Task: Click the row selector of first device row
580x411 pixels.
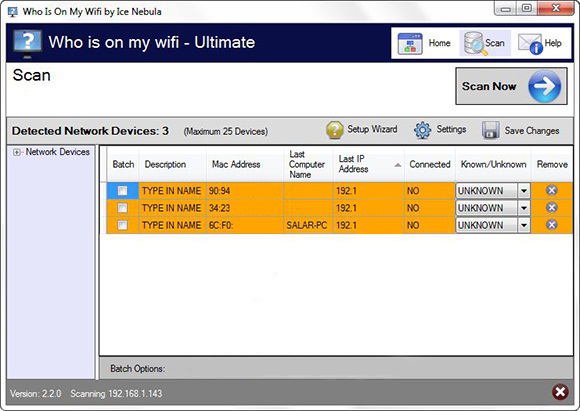Action: pos(104,191)
